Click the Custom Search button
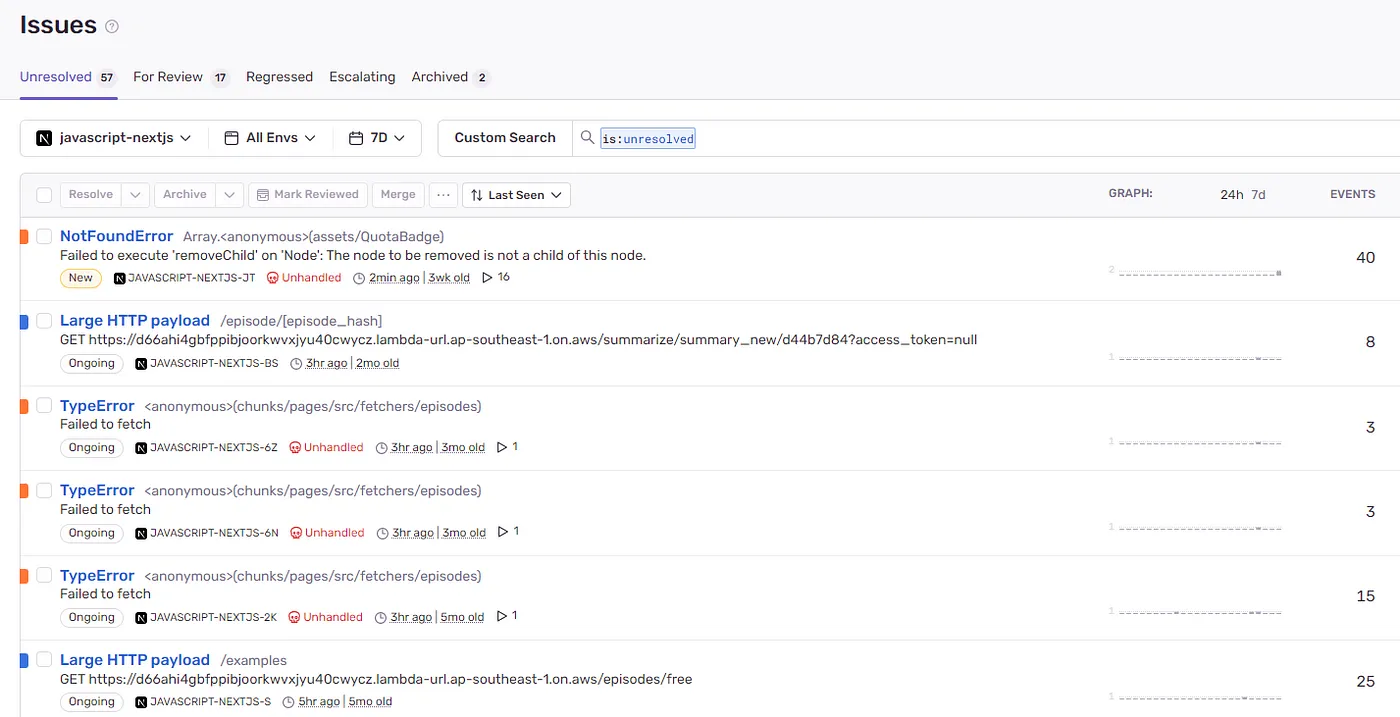This screenshot has width=1400, height=717. (x=505, y=138)
